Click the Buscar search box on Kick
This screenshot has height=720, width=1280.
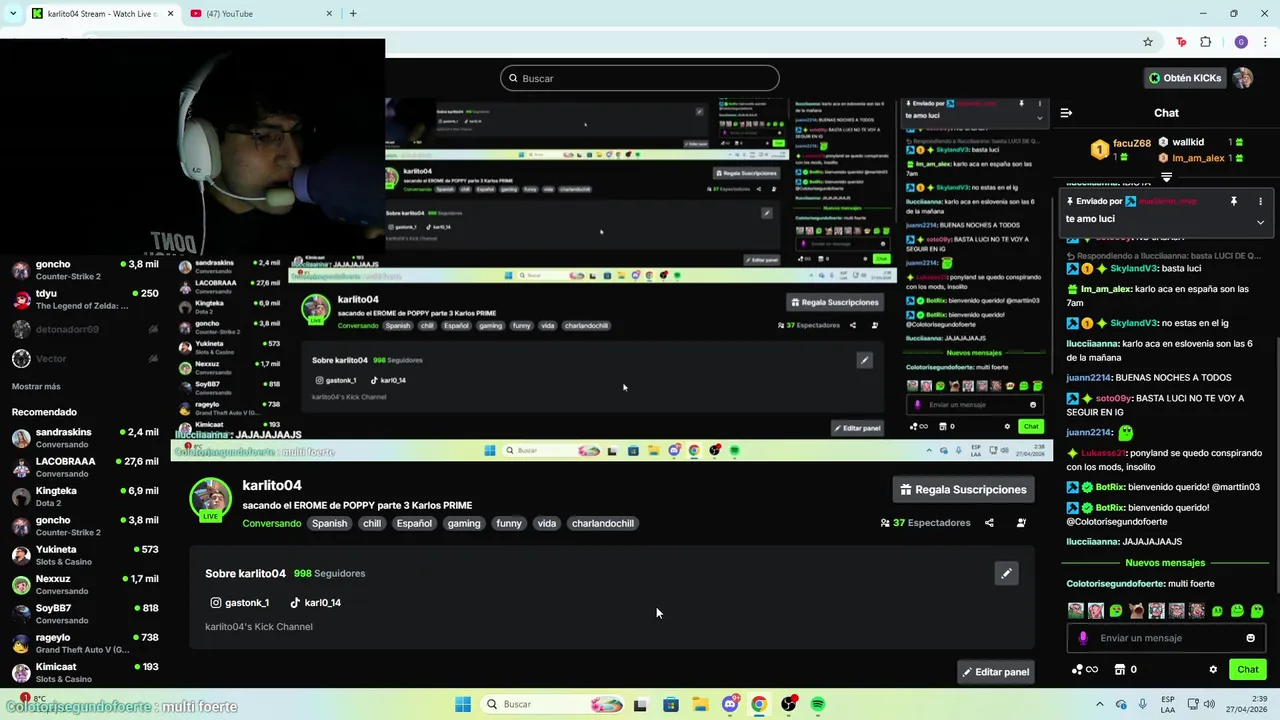coord(640,78)
